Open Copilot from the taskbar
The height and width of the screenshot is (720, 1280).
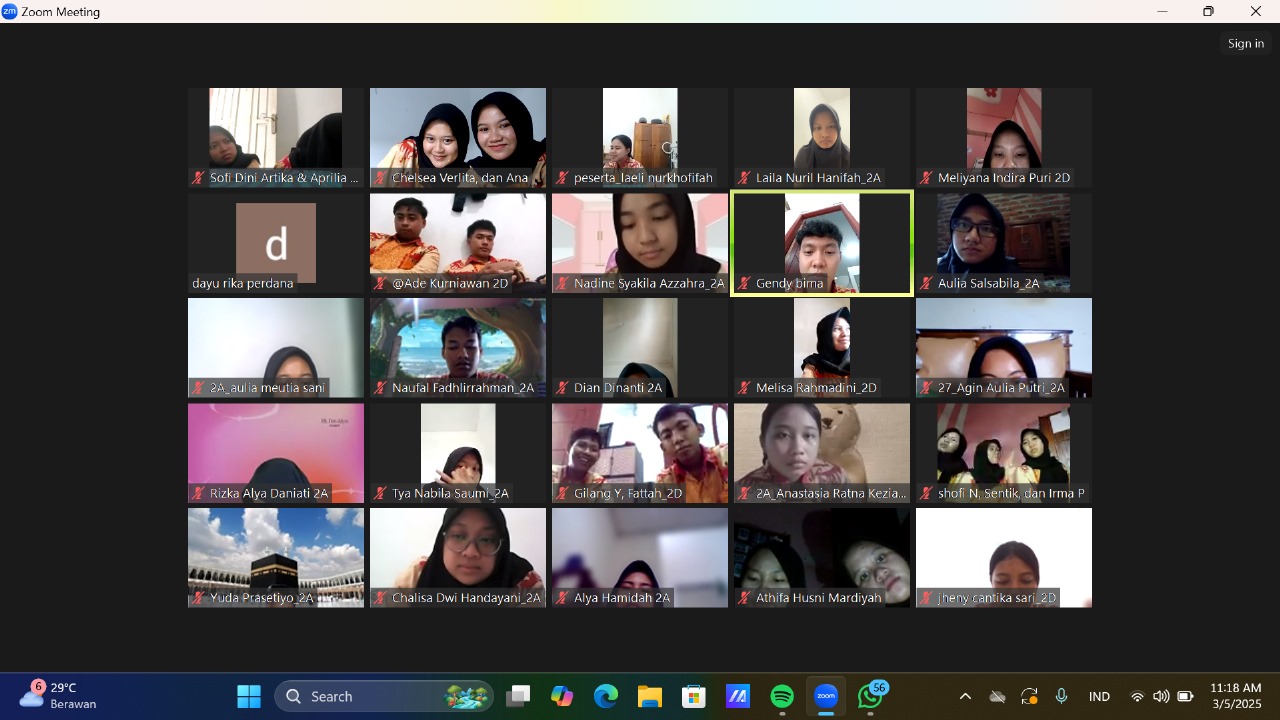point(562,696)
